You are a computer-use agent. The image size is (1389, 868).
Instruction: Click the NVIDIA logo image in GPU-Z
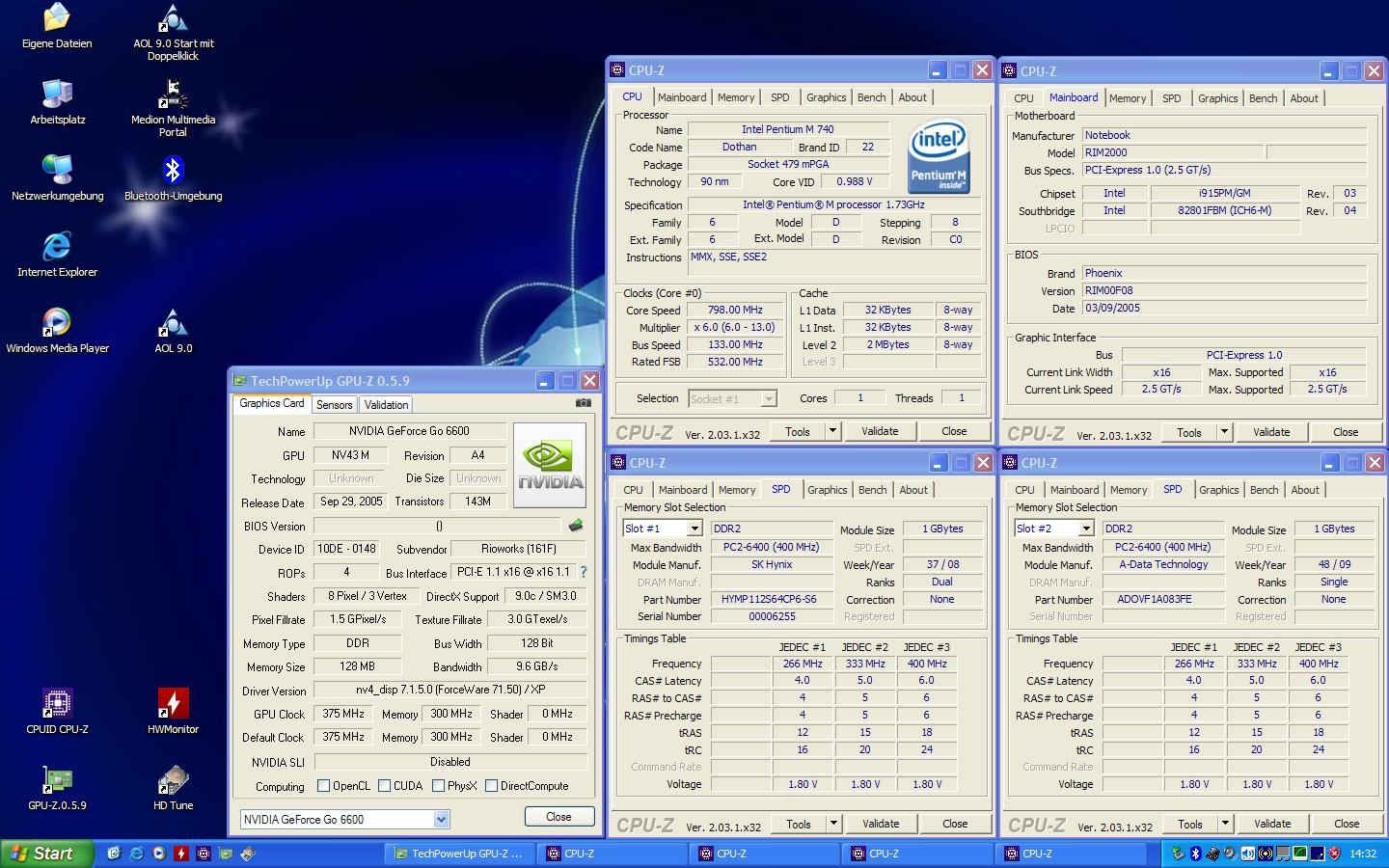pyautogui.click(x=550, y=465)
